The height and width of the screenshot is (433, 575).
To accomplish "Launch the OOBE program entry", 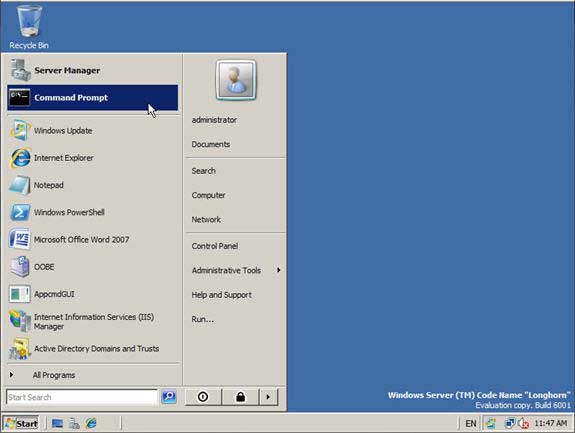I will point(92,267).
